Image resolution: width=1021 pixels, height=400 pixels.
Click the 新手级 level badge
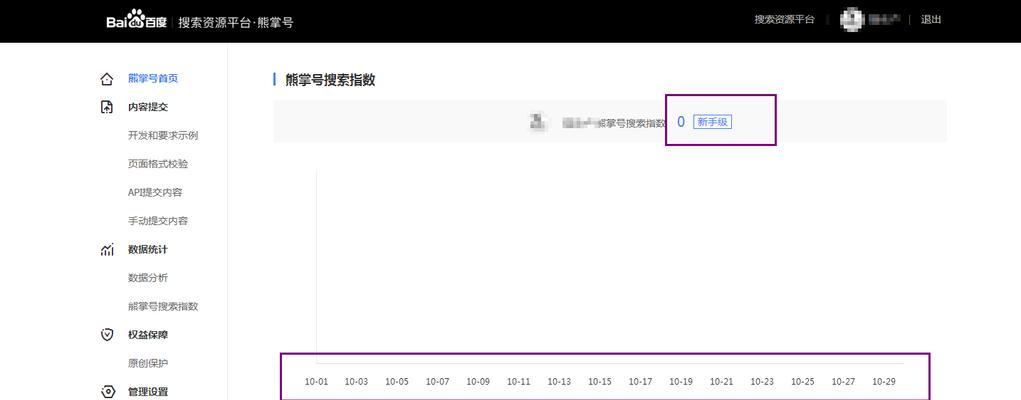coord(712,122)
